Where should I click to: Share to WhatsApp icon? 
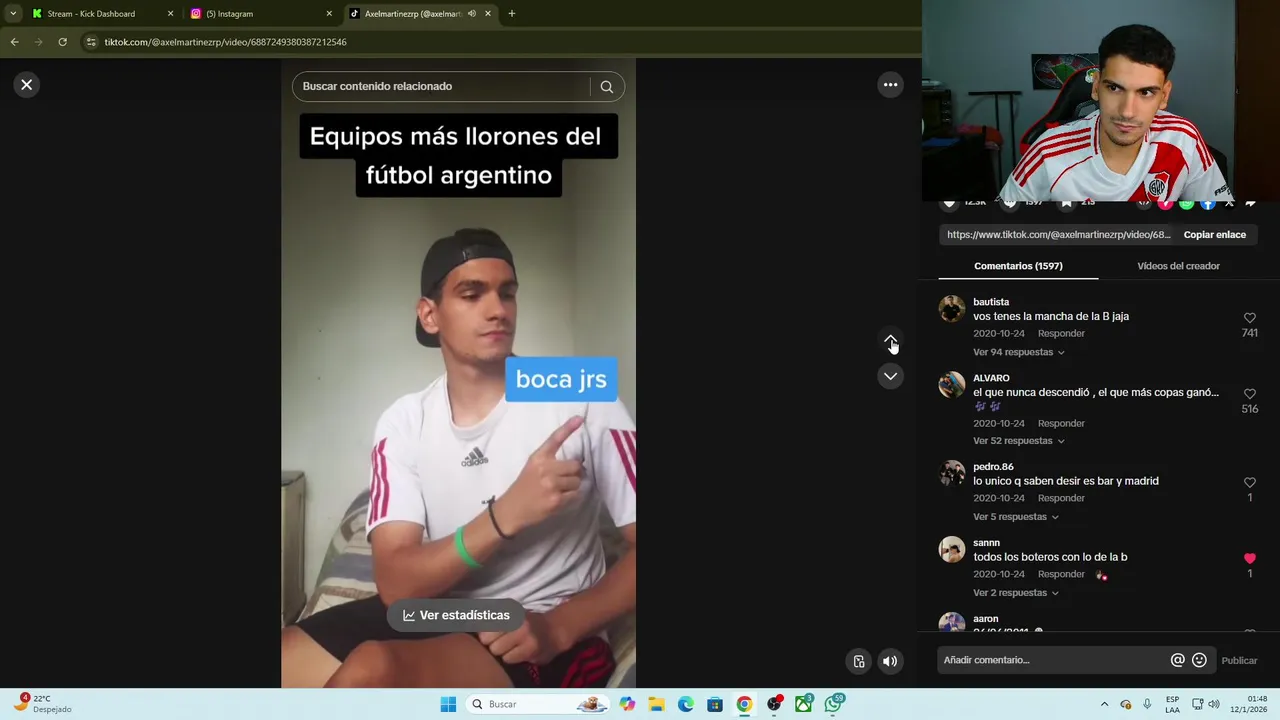click(x=1186, y=203)
